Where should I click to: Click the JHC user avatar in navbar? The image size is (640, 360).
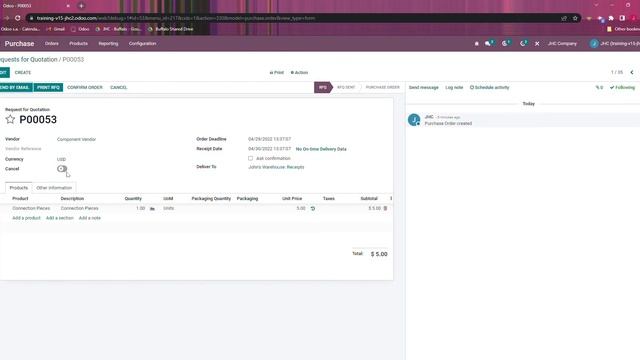(x=594, y=43)
